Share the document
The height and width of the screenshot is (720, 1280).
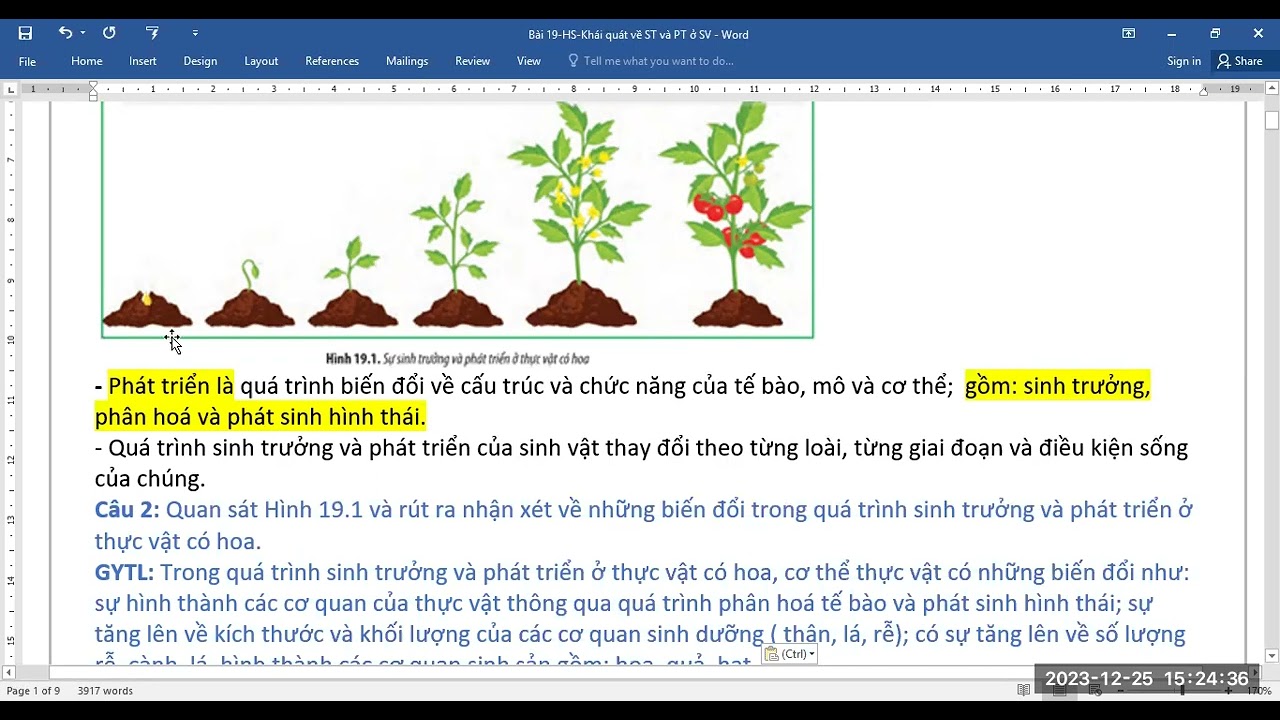(1239, 61)
